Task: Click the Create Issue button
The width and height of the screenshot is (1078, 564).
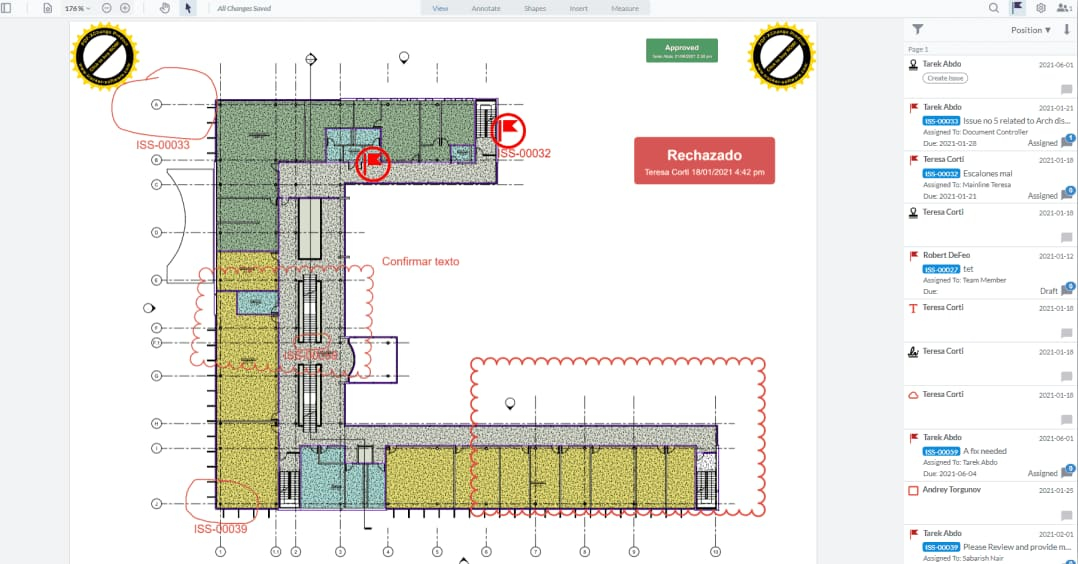Action: coord(945,78)
